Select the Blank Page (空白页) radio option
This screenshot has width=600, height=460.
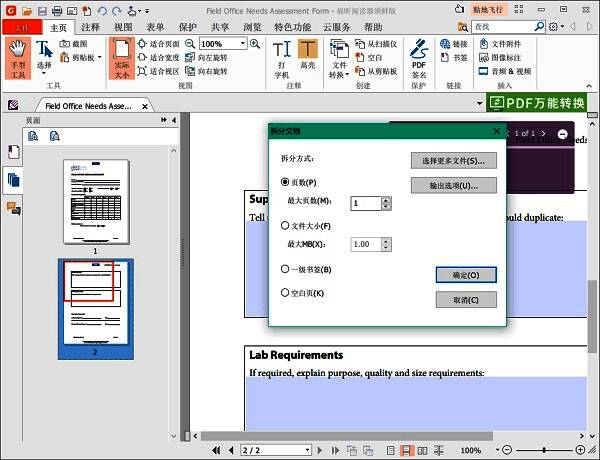pyautogui.click(x=286, y=292)
